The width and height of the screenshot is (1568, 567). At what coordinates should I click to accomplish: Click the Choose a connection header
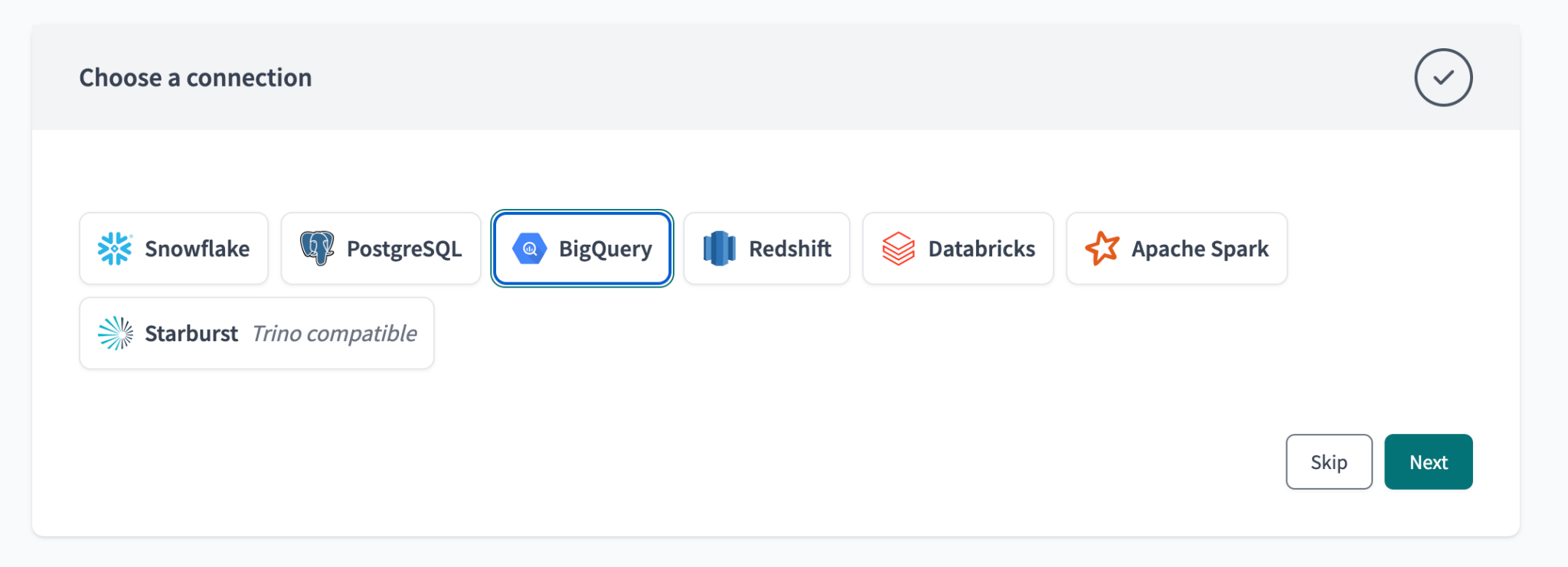tap(194, 77)
